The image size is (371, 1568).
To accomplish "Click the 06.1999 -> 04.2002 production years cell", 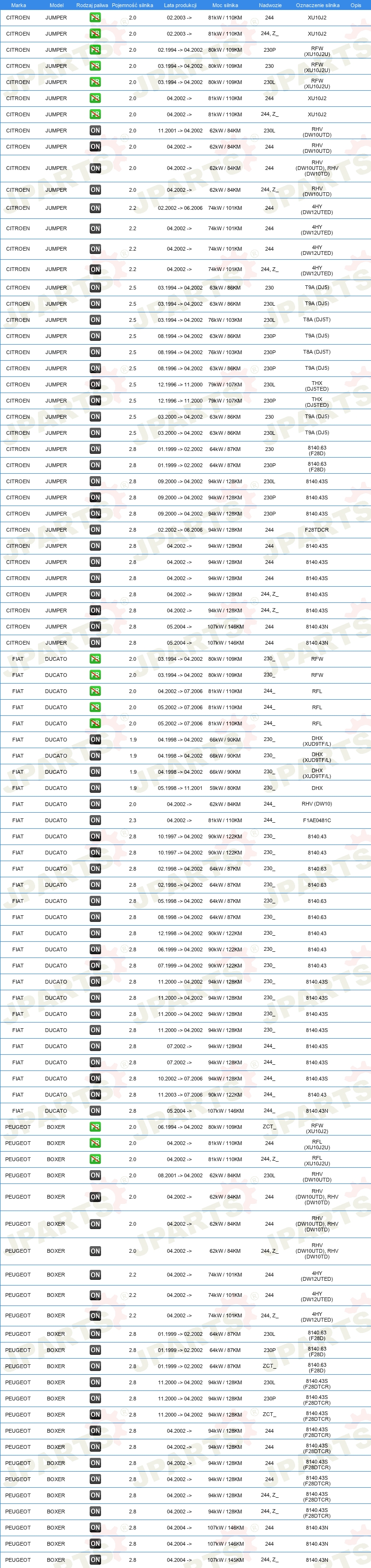I will click(x=180, y=949).
